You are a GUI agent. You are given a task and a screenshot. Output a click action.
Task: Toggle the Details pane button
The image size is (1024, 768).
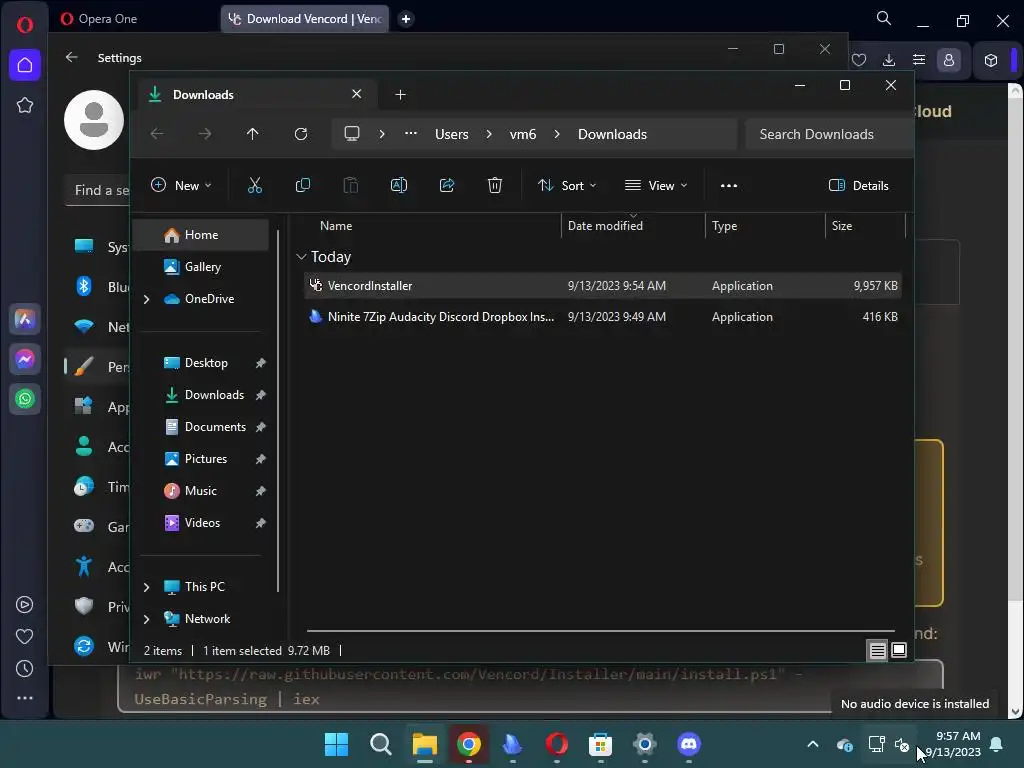coord(858,185)
